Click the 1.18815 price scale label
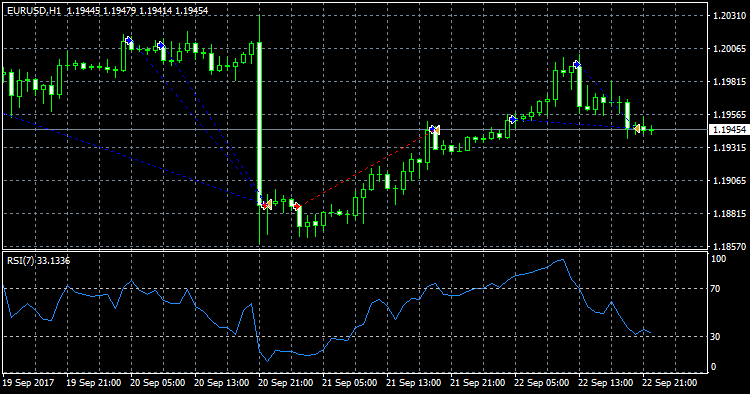The image size is (750, 394). (729, 214)
